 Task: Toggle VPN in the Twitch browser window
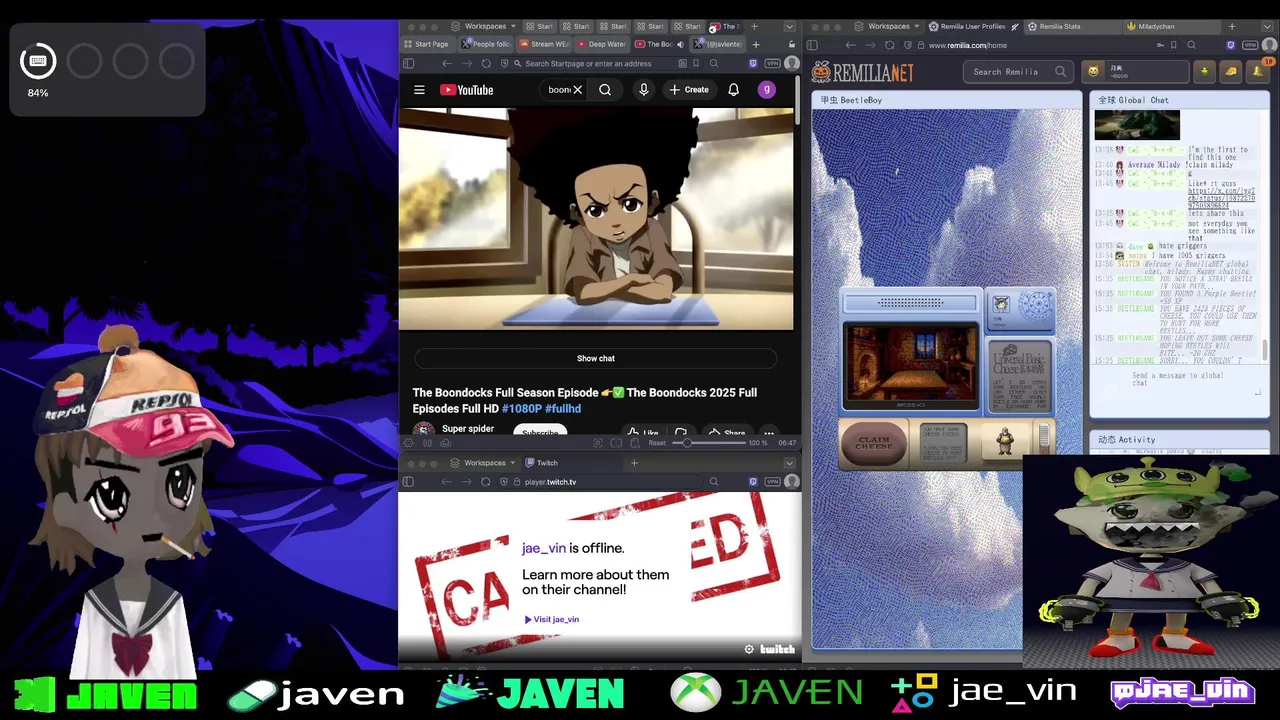pos(772,482)
